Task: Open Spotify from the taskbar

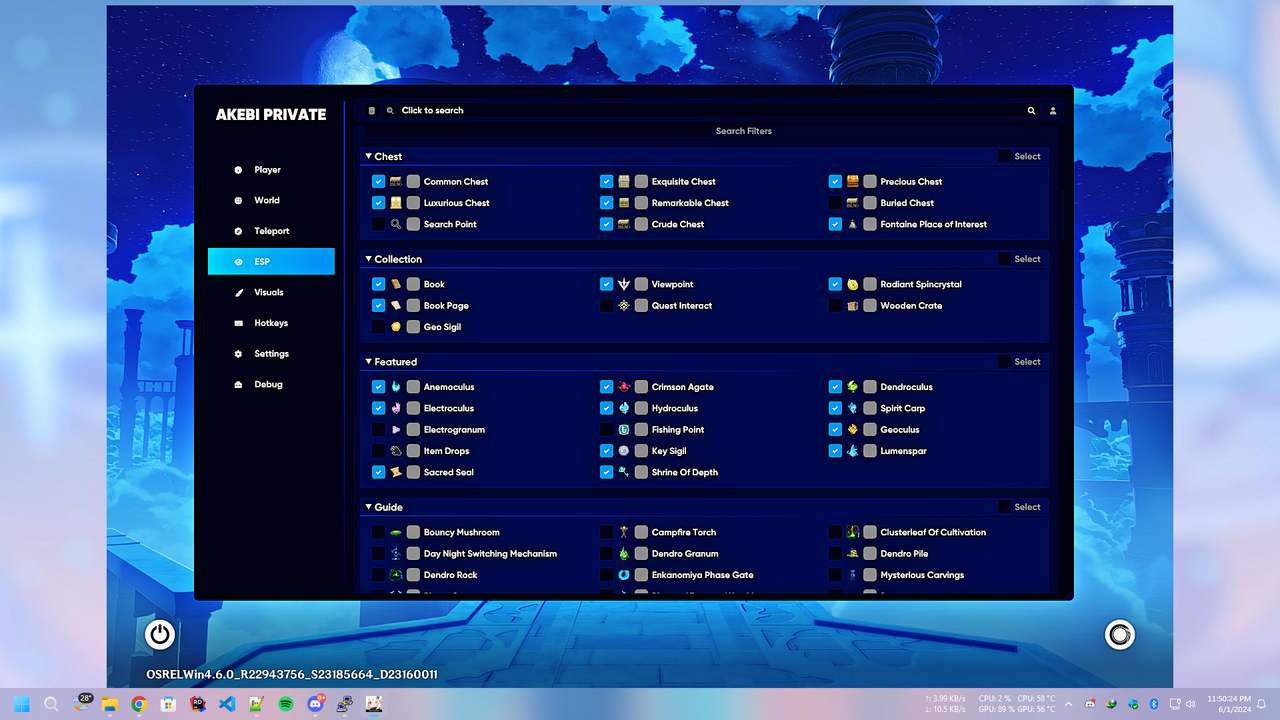Action: pos(286,704)
